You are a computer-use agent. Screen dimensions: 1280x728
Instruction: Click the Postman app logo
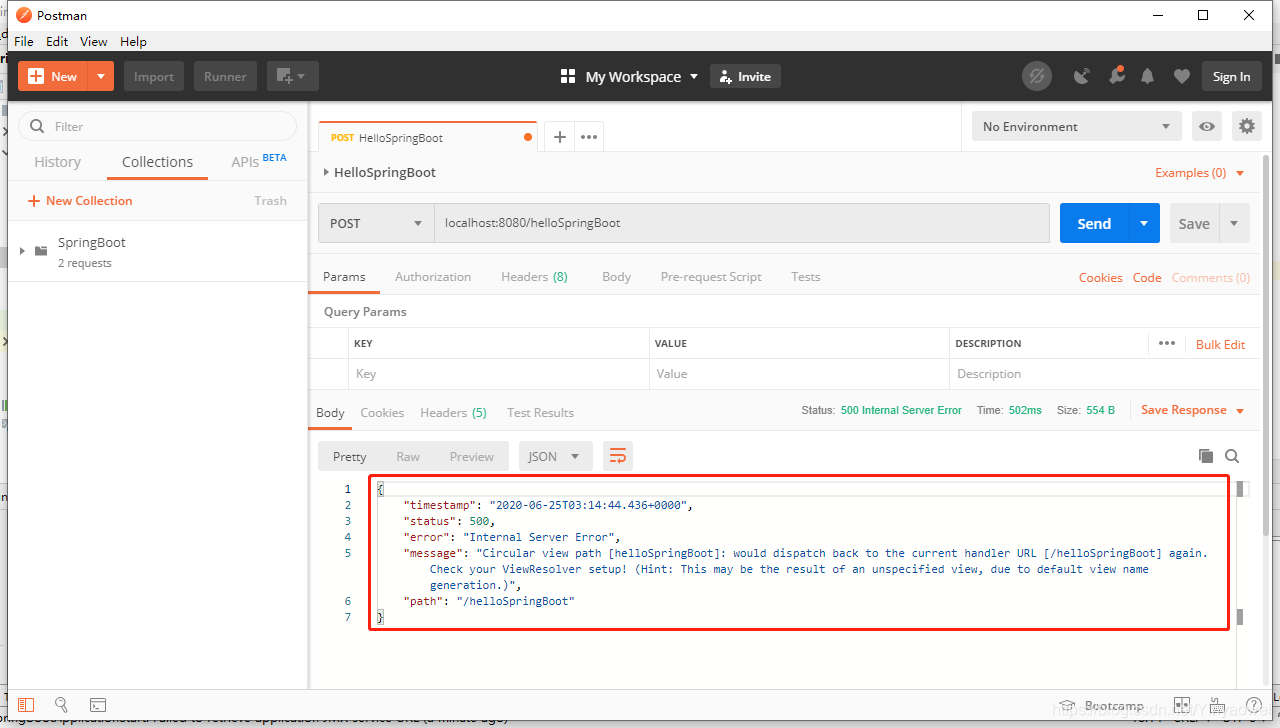pos(23,15)
